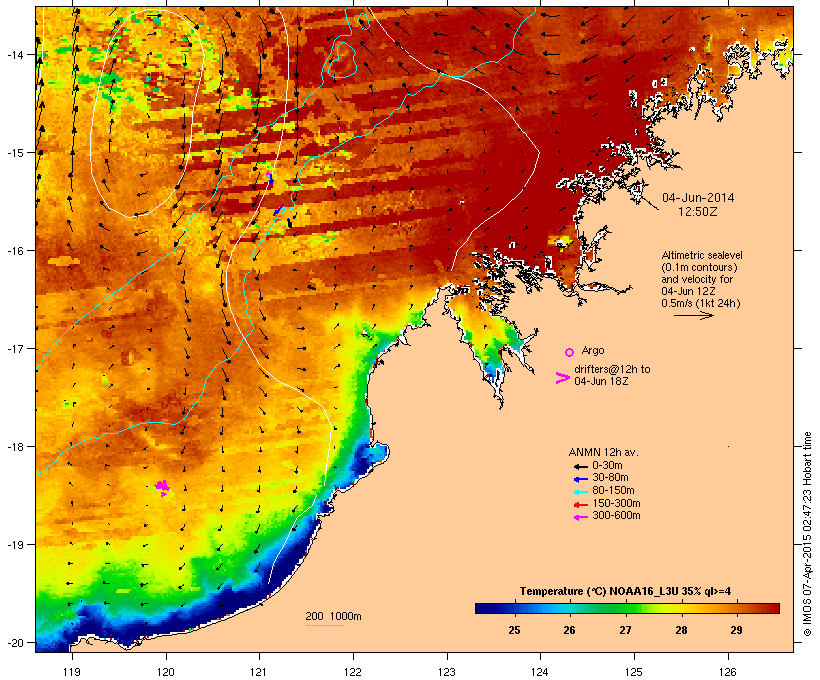Click the date label 04-Jun-2014
Image resolution: width=820 pixels, height=680 pixels.
698,198
